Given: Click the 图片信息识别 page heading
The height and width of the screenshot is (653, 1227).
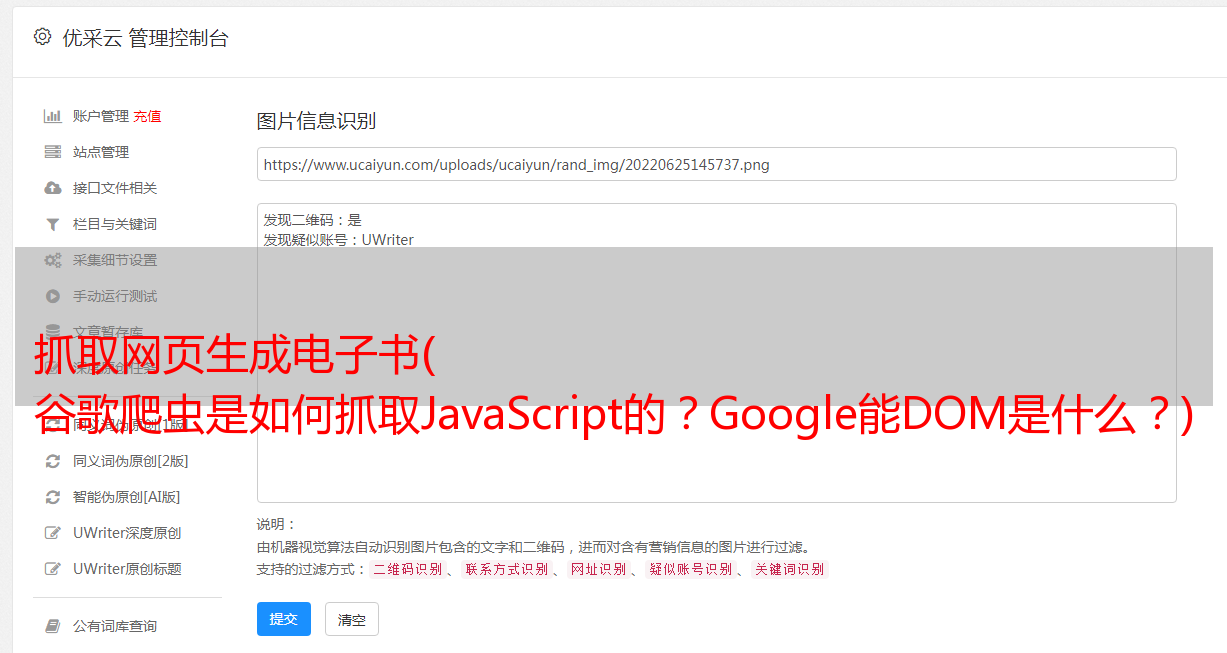Looking at the screenshot, I should [316, 121].
